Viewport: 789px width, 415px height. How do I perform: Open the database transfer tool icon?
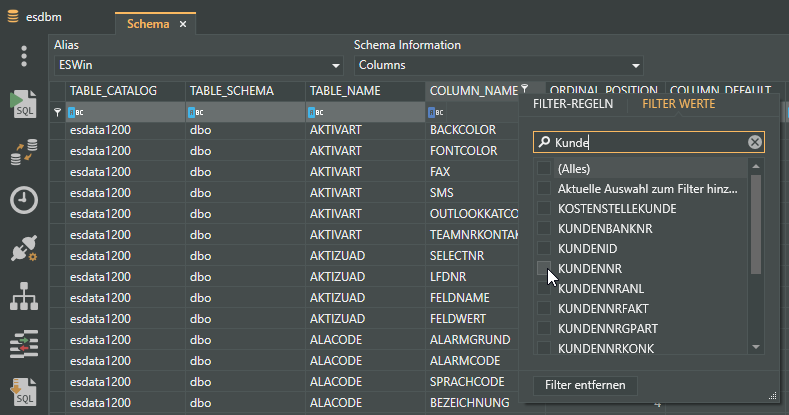coord(24,152)
